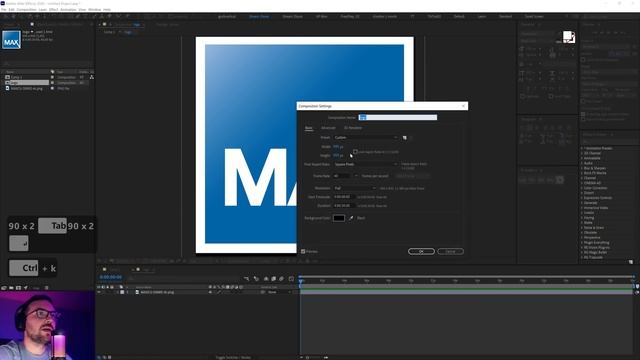Click the MAX logo thumbnail in Project panel

tap(11, 40)
